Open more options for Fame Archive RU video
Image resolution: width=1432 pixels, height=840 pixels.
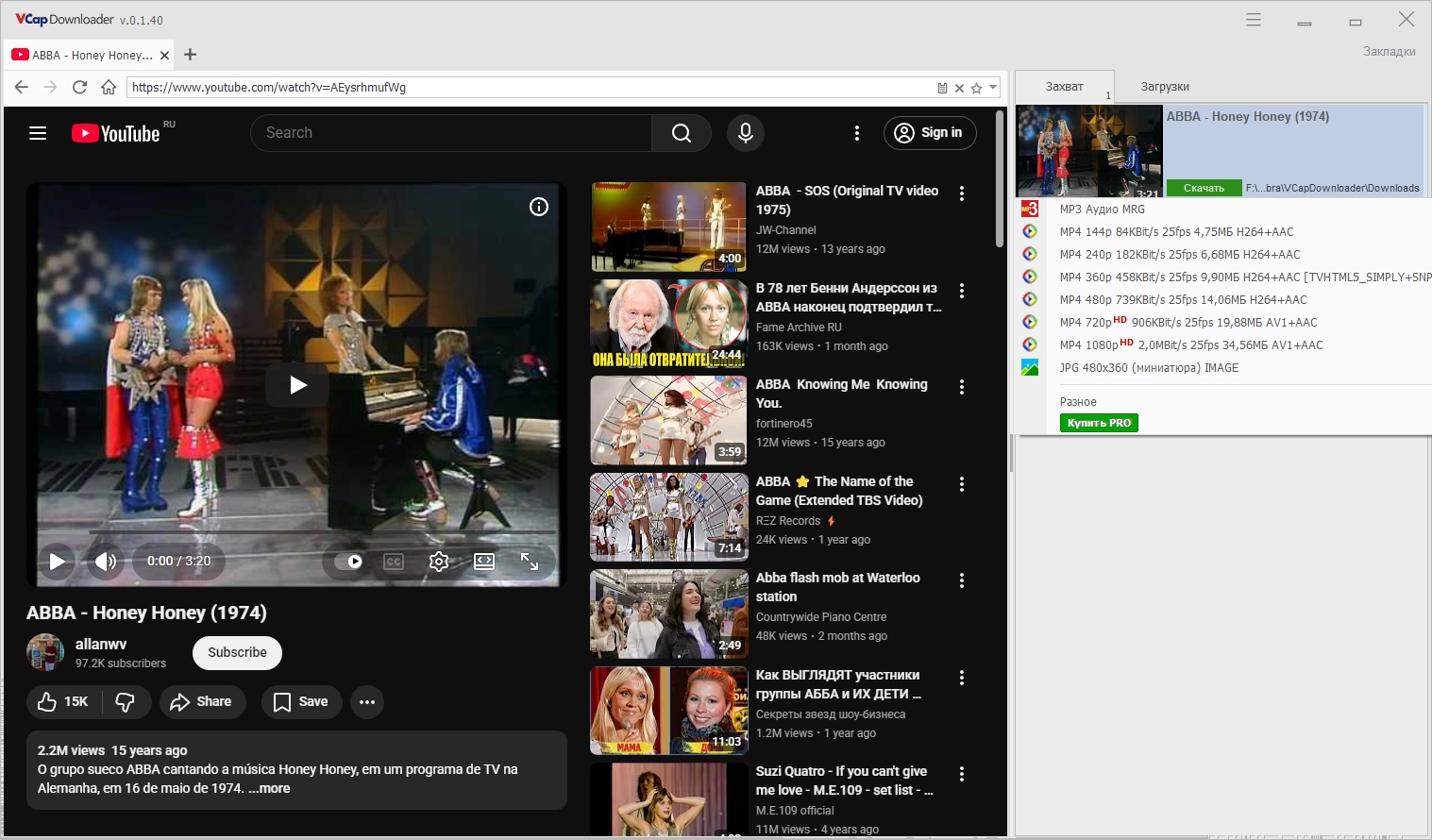pyautogui.click(x=962, y=291)
